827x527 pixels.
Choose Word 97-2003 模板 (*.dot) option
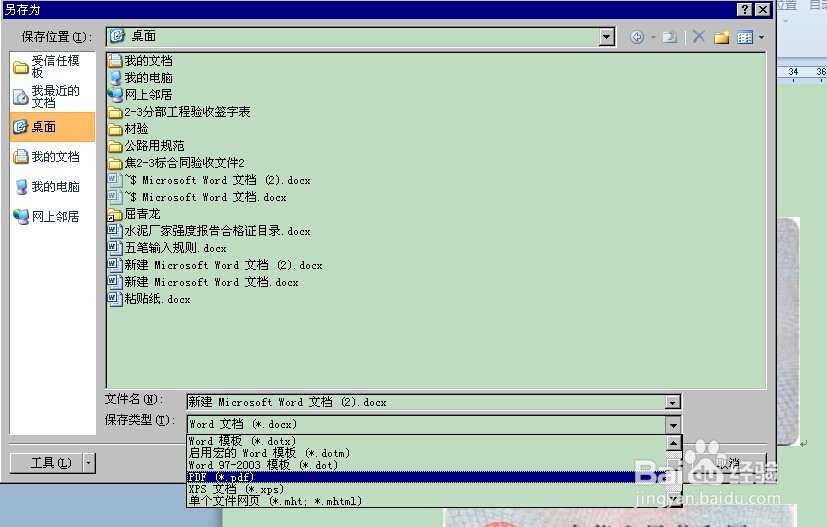click(x=426, y=465)
